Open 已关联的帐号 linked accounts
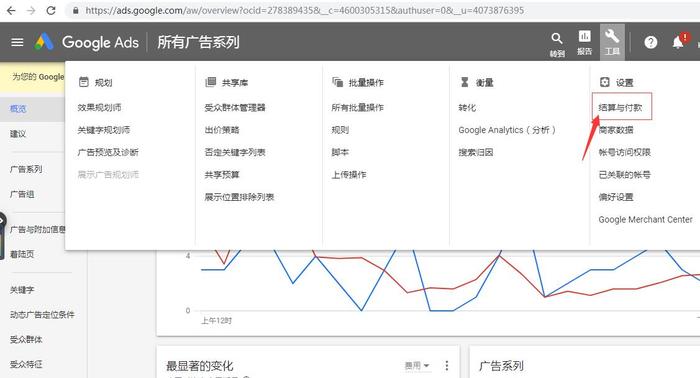 pyautogui.click(x=625, y=174)
